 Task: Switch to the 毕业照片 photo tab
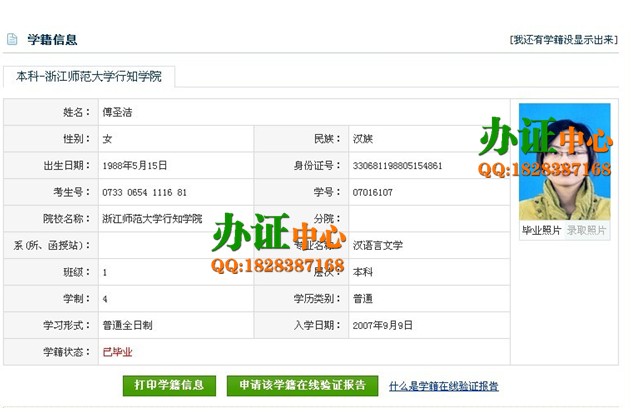click(542, 231)
